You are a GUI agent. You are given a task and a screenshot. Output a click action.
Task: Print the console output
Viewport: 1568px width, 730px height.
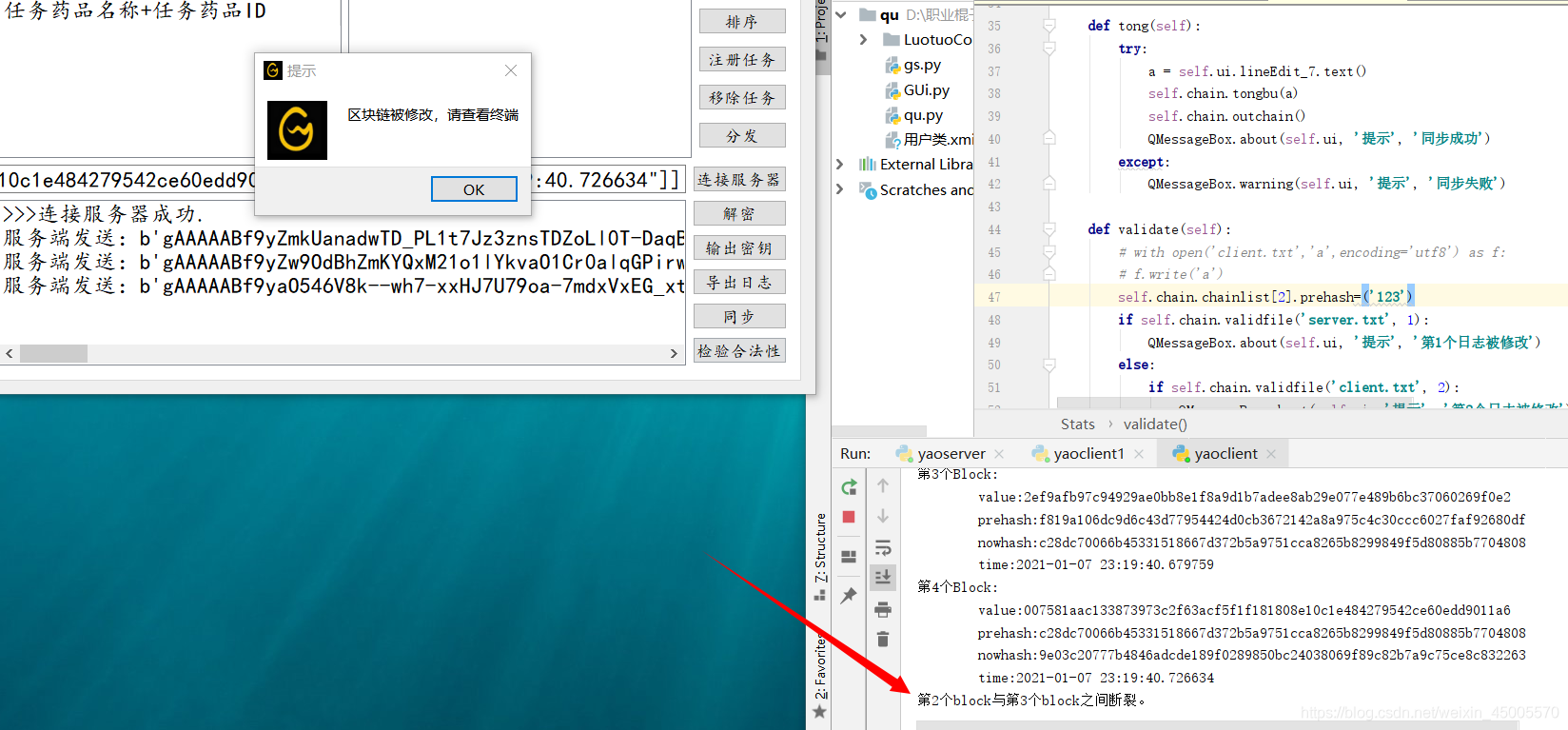(x=883, y=609)
